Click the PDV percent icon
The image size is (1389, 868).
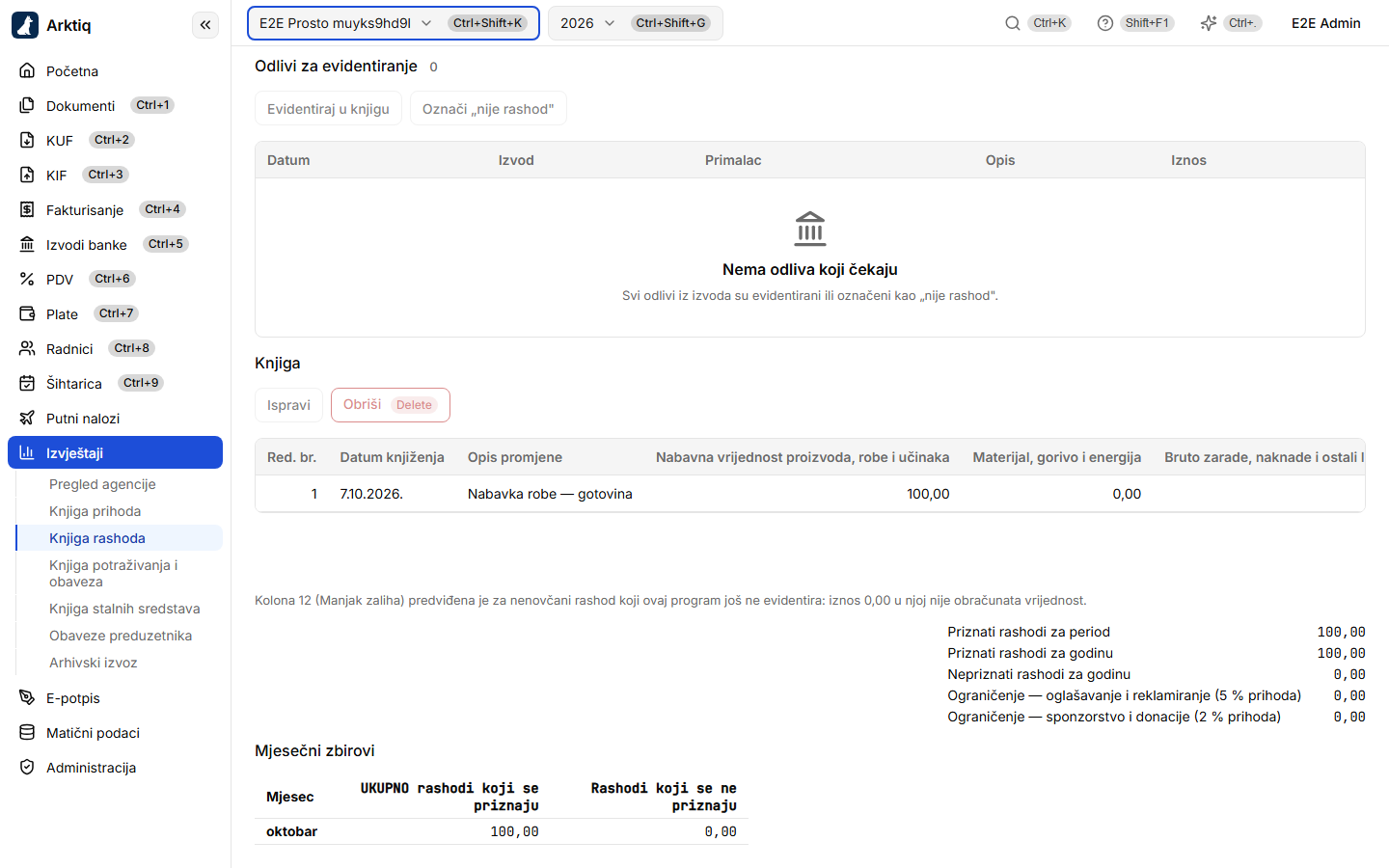point(27,280)
